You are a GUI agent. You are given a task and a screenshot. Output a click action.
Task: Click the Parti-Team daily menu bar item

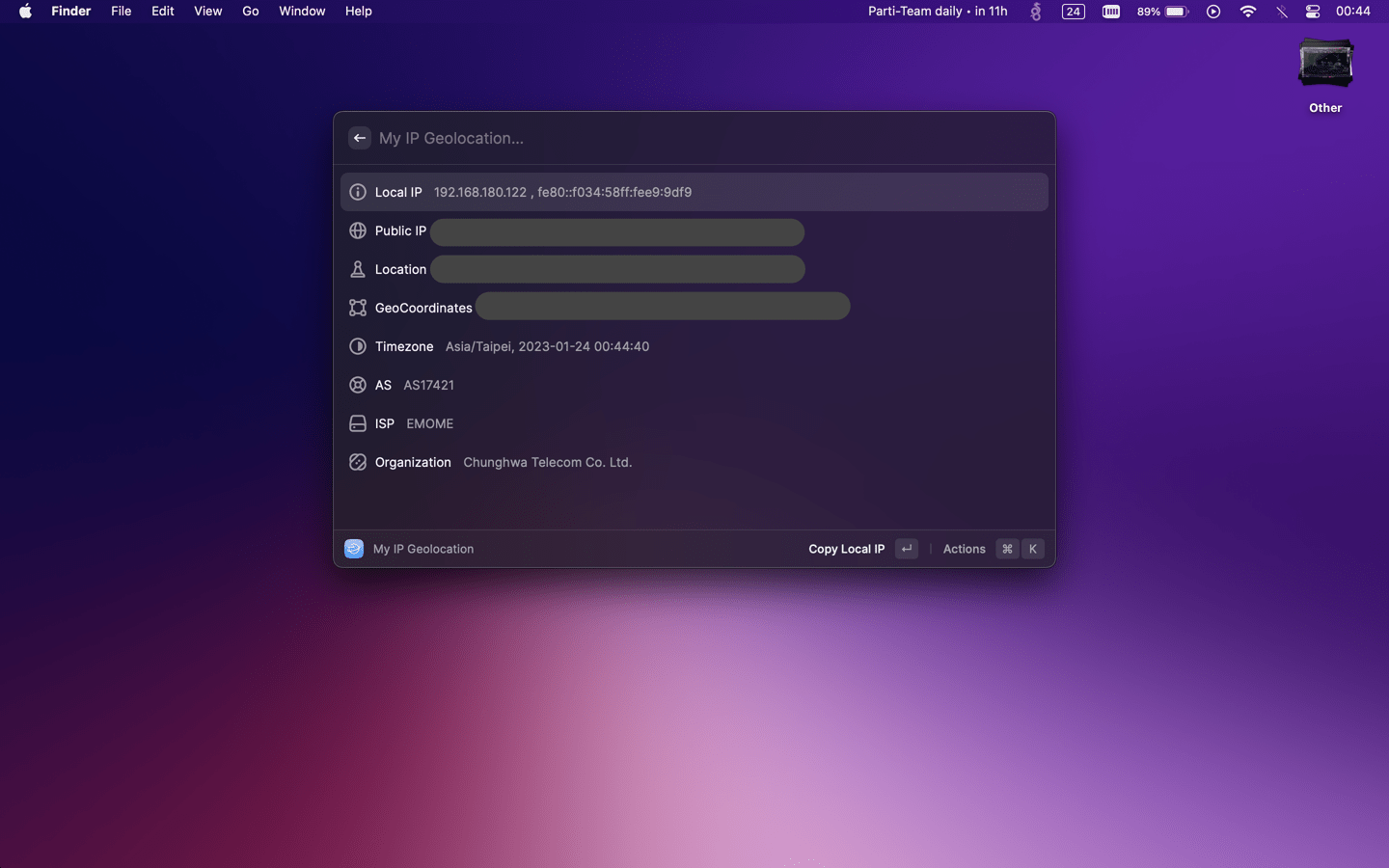(x=937, y=11)
